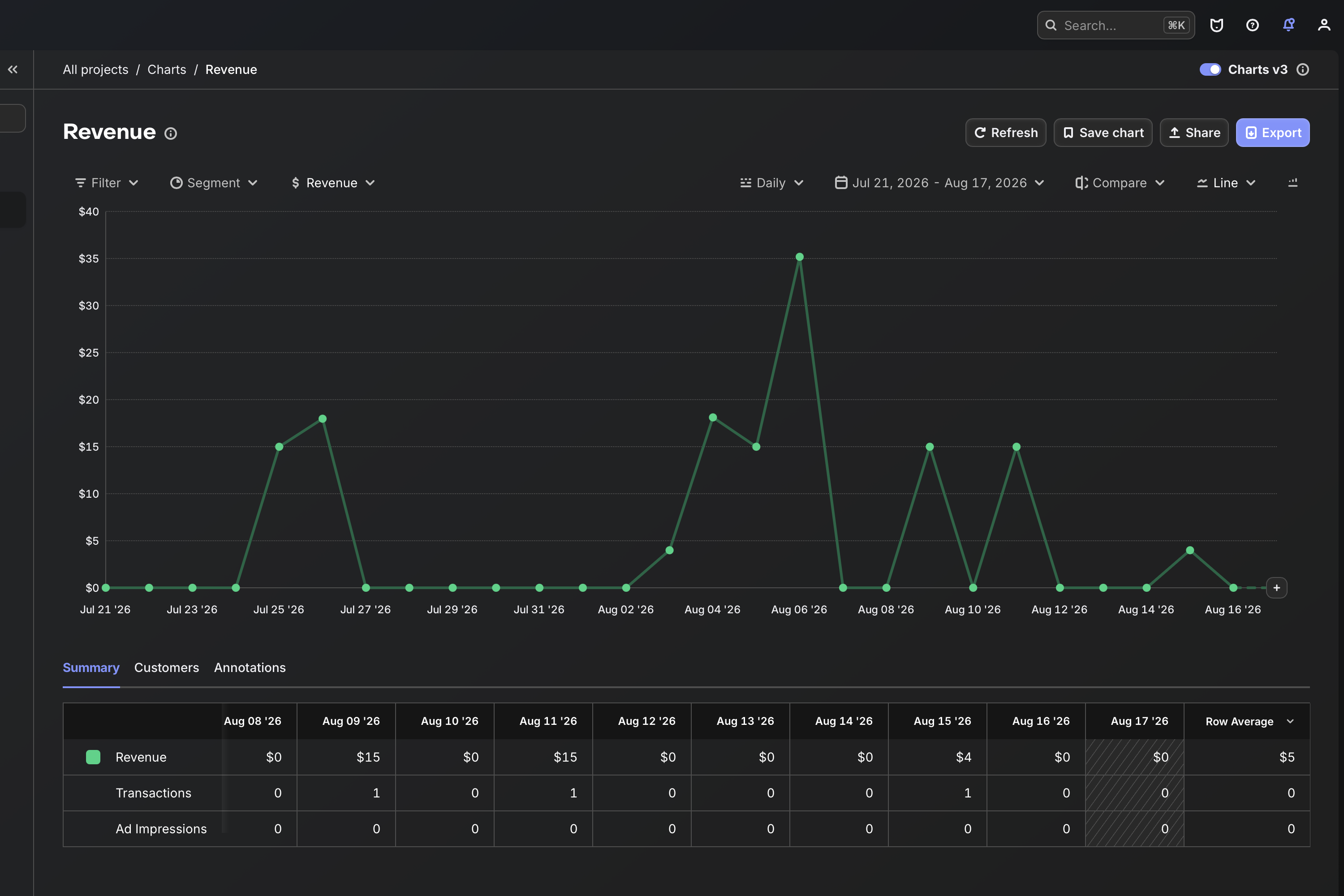Click the Search input field
This screenshot has width=1344, height=896.
1116,25
